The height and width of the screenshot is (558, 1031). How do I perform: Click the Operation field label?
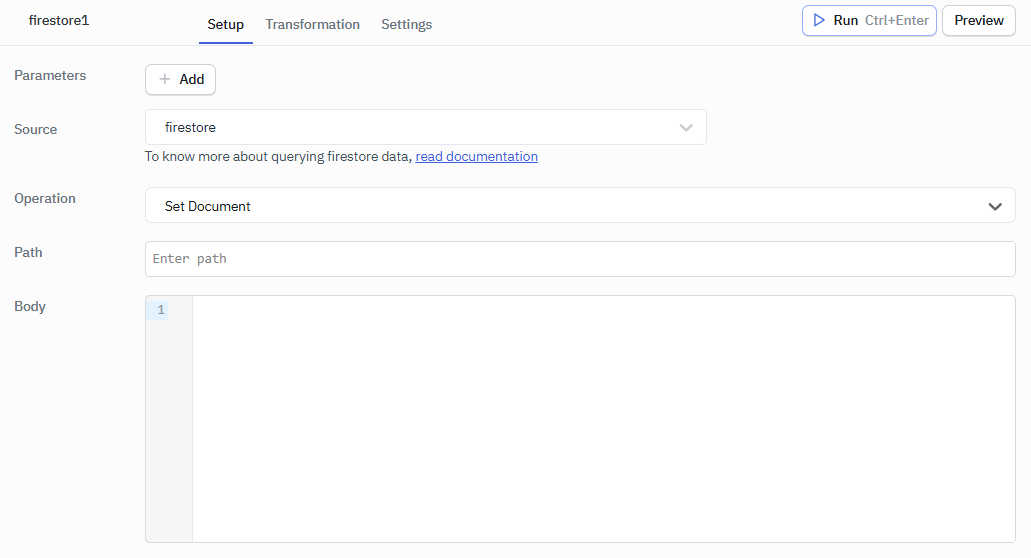pyautogui.click(x=45, y=198)
